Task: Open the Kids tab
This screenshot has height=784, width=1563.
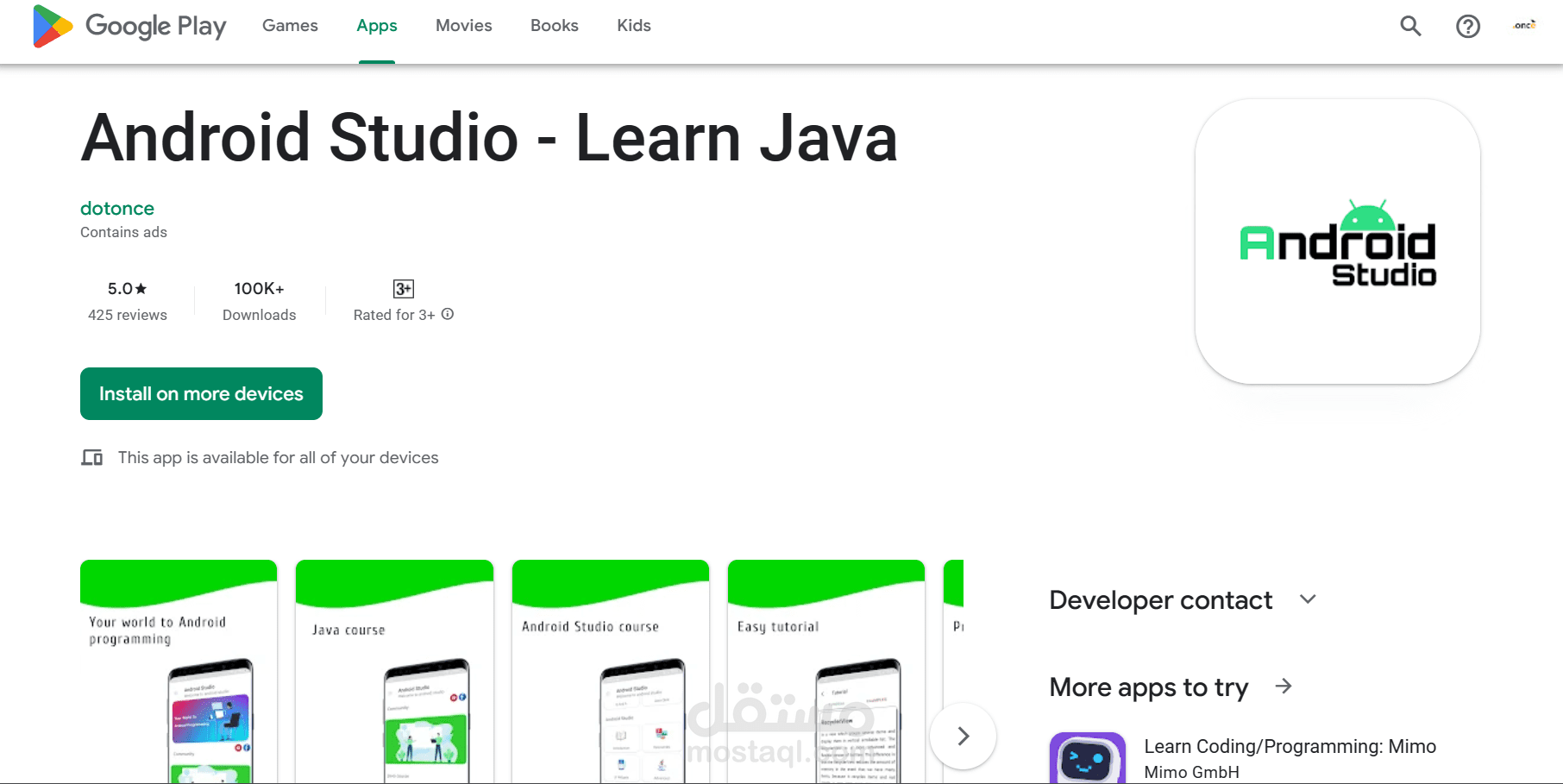Action: click(x=634, y=26)
